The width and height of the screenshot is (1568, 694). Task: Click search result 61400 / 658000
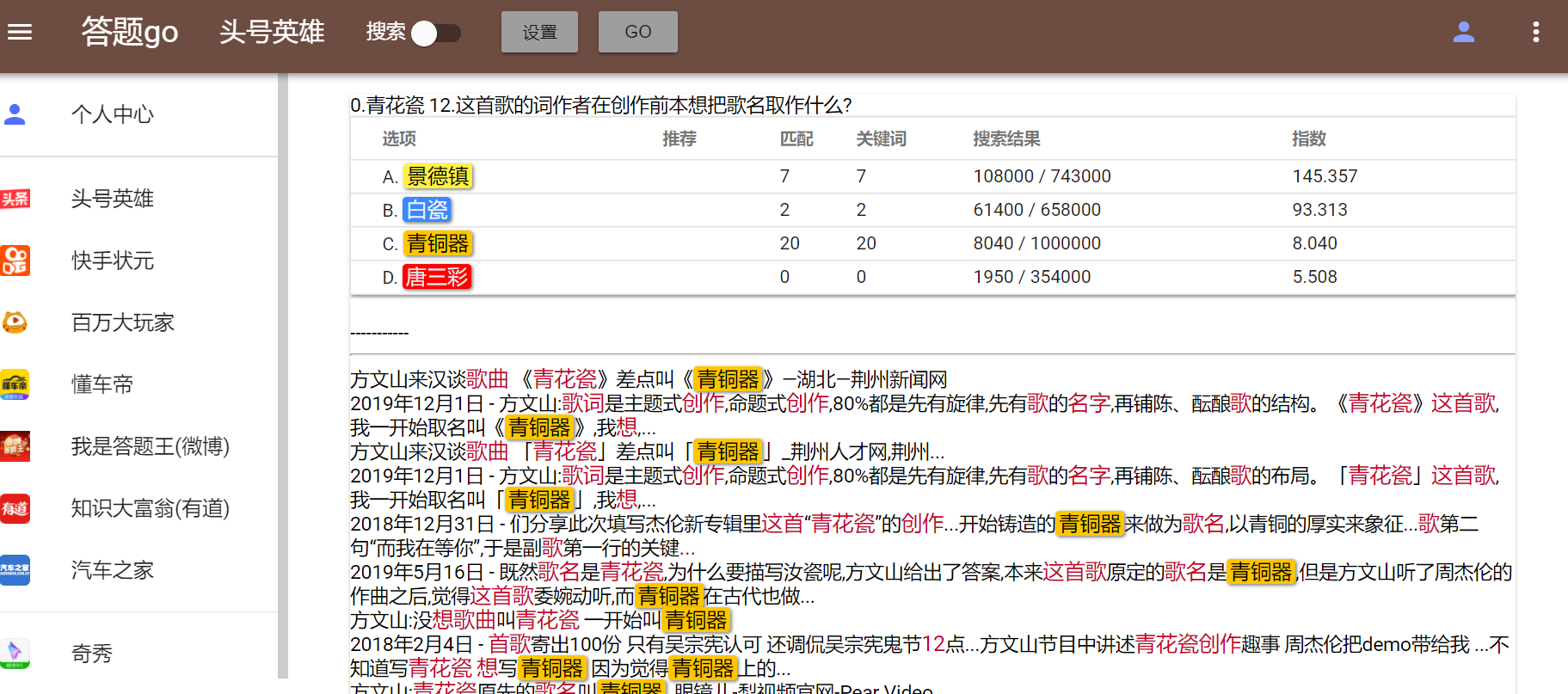coord(1037,210)
